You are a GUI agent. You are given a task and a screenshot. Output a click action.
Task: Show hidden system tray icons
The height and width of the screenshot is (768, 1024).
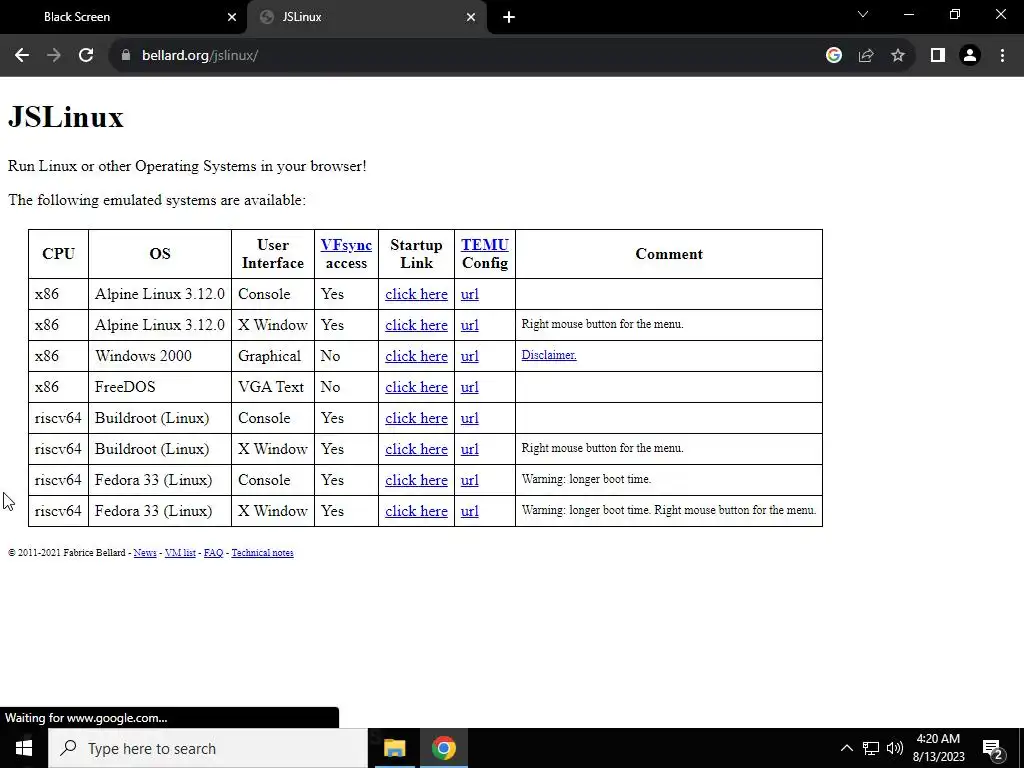[846, 748]
